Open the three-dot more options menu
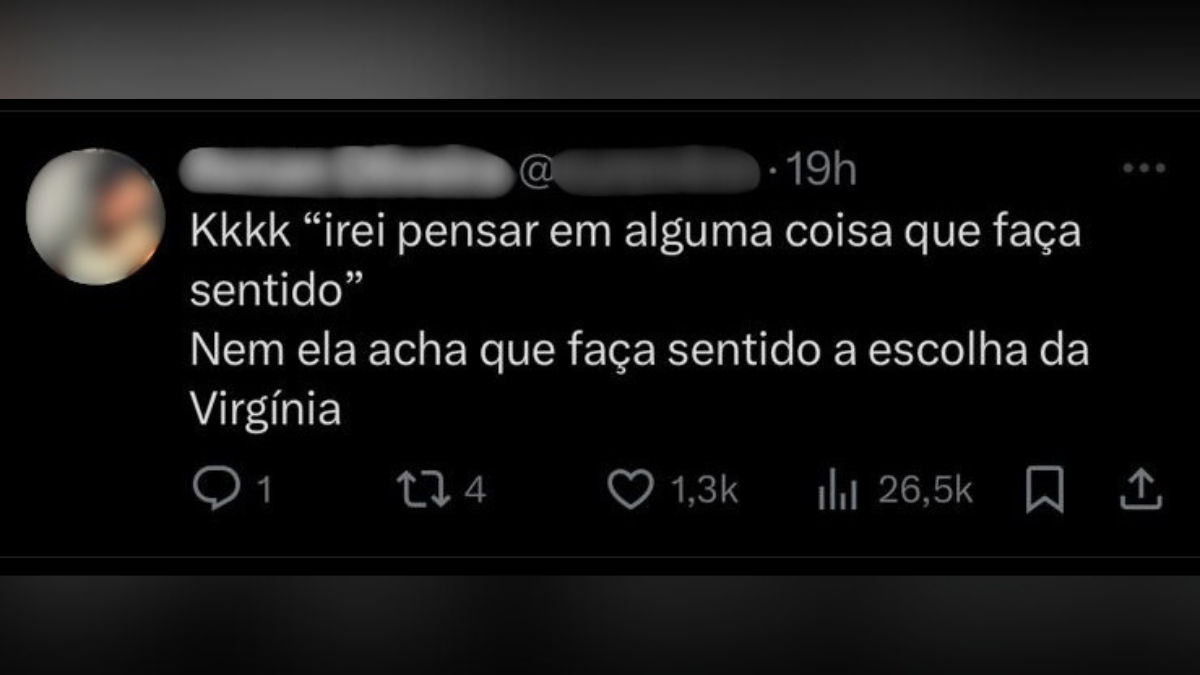Image resolution: width=1200 pixels, height=675 pixels. tap(1144, 169)
